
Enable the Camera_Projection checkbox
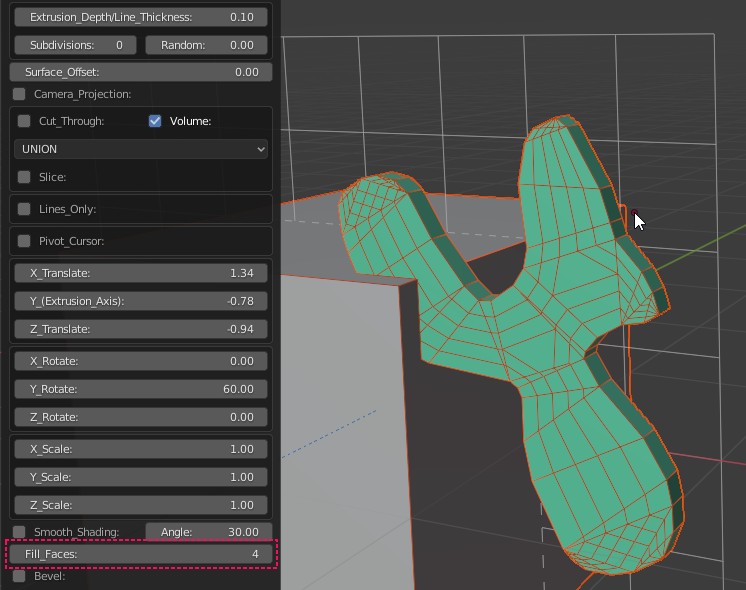[19, 94]
